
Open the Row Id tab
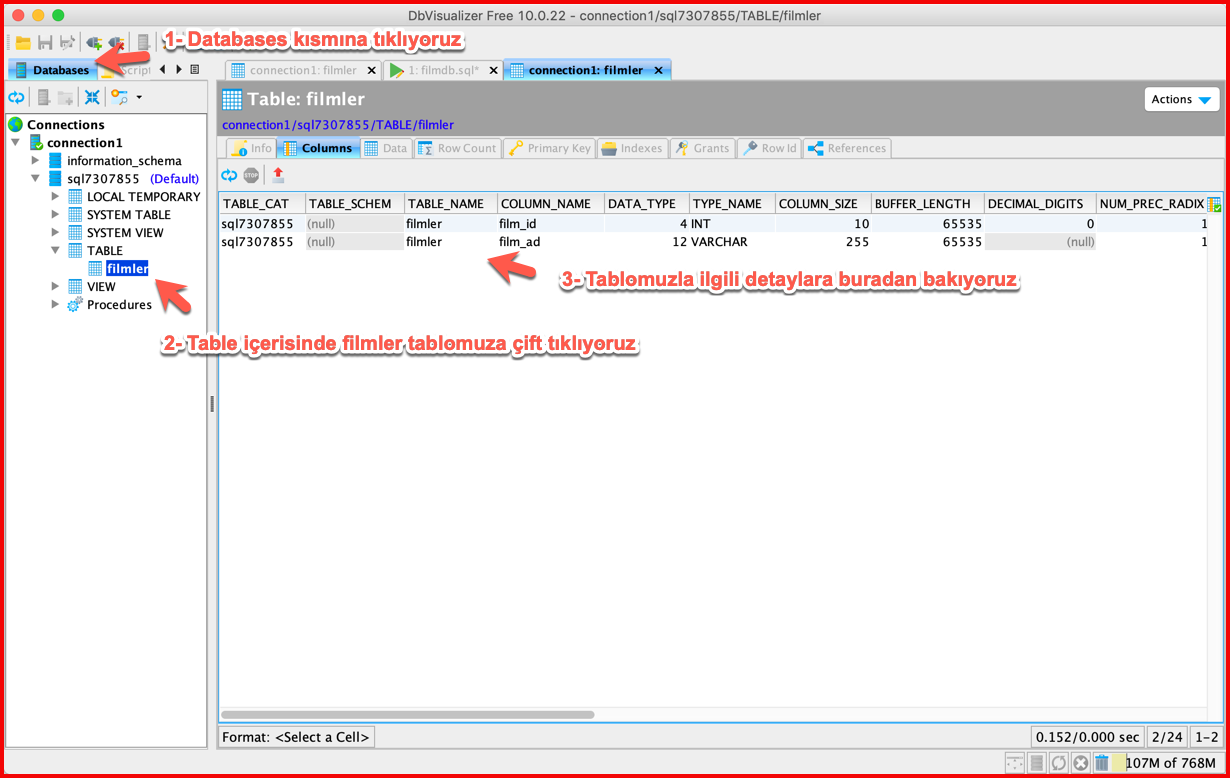[769, 148]
